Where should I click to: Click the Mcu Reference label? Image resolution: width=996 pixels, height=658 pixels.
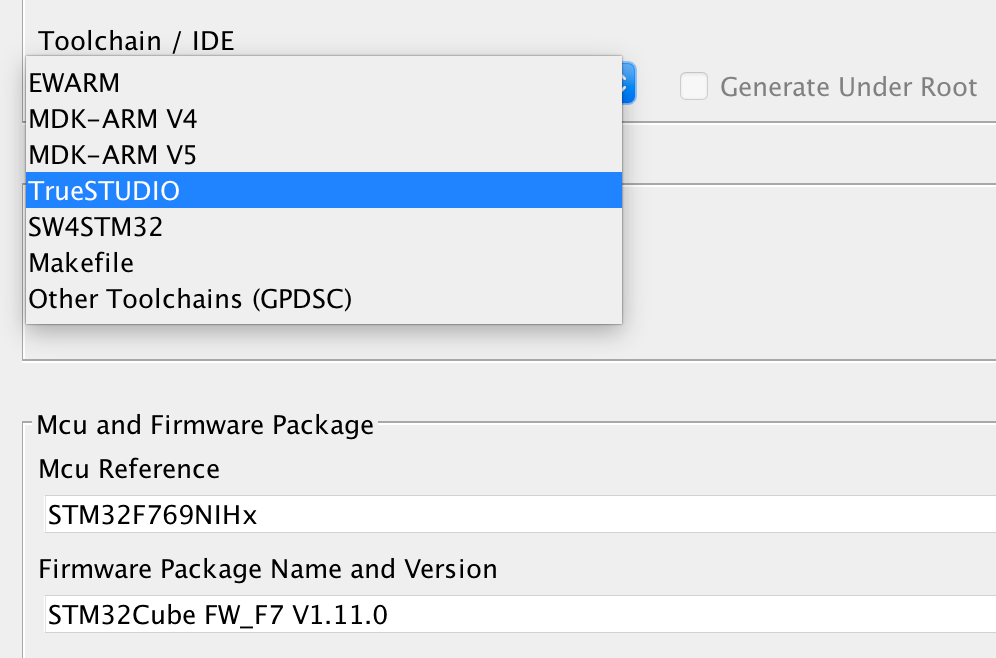129,469
